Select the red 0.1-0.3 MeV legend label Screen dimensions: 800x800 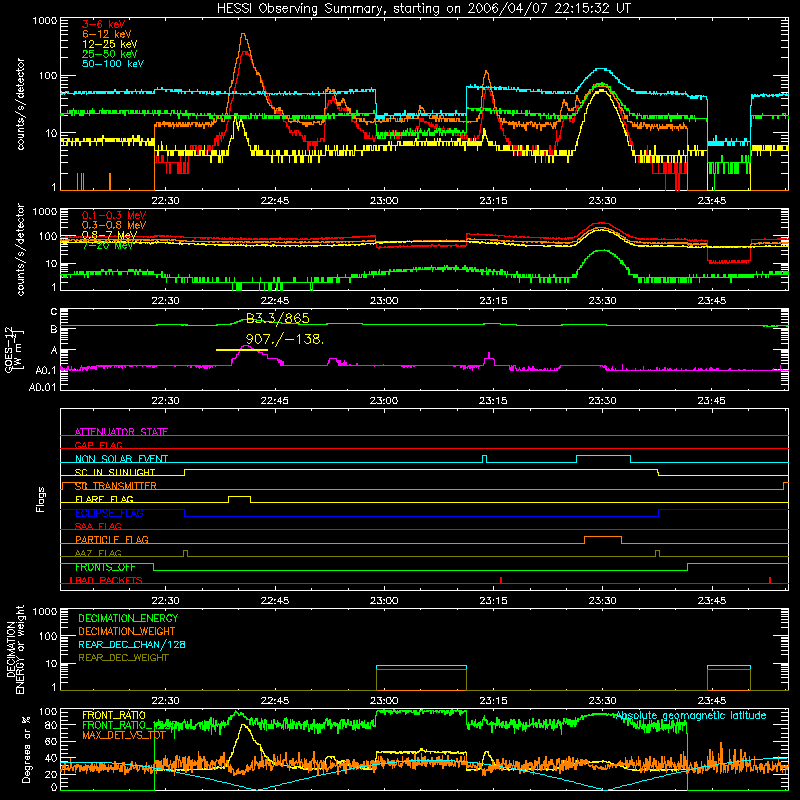tap(114, 215)
